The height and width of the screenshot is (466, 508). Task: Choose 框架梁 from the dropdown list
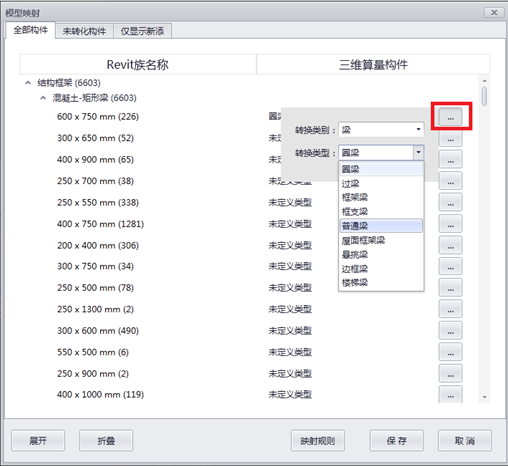(381, 197)
